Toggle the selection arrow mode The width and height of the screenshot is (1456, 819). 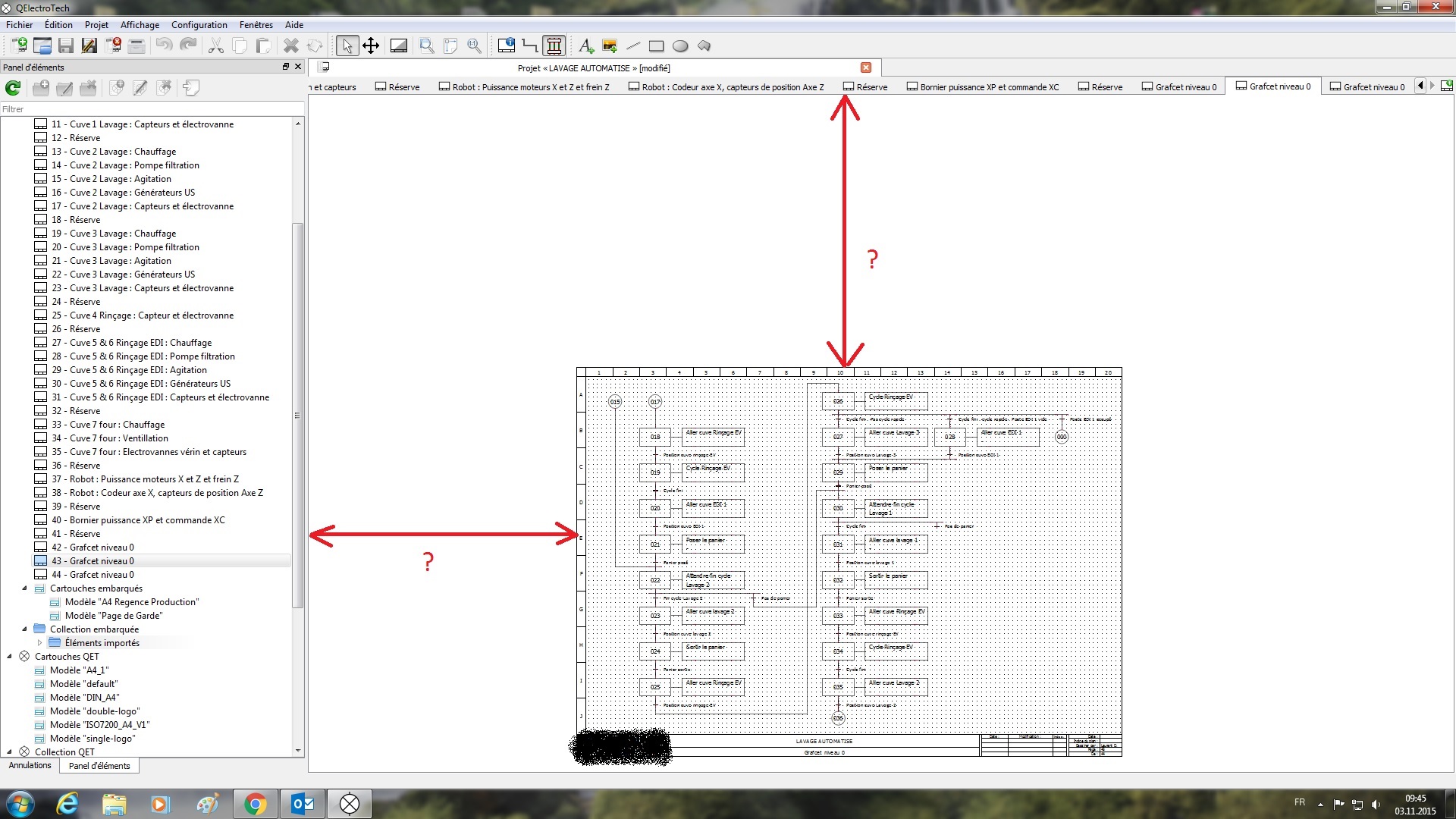(347, 45)
